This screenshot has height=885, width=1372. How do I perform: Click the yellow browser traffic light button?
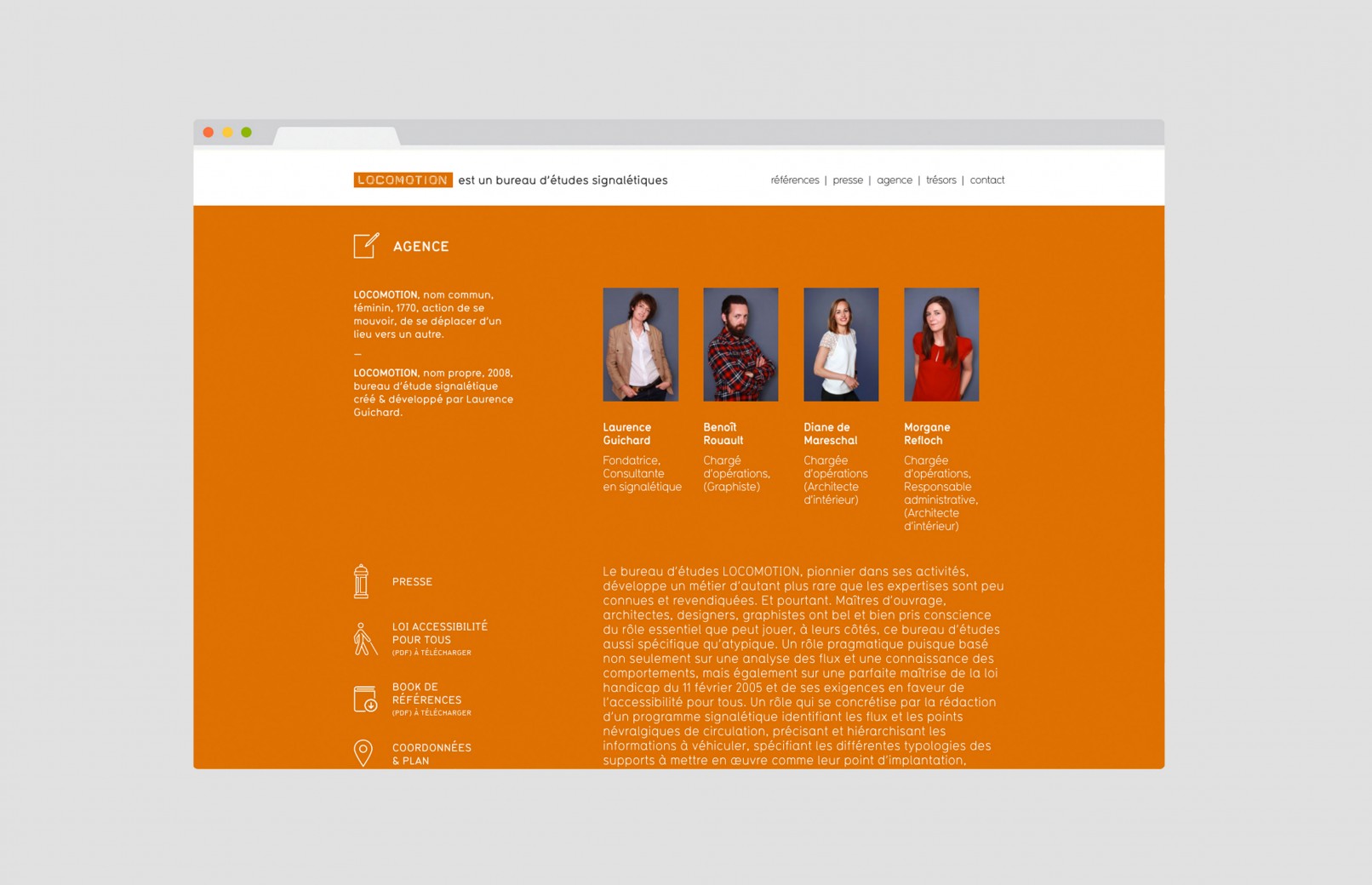pyautogui.click(x=226, y=132)
